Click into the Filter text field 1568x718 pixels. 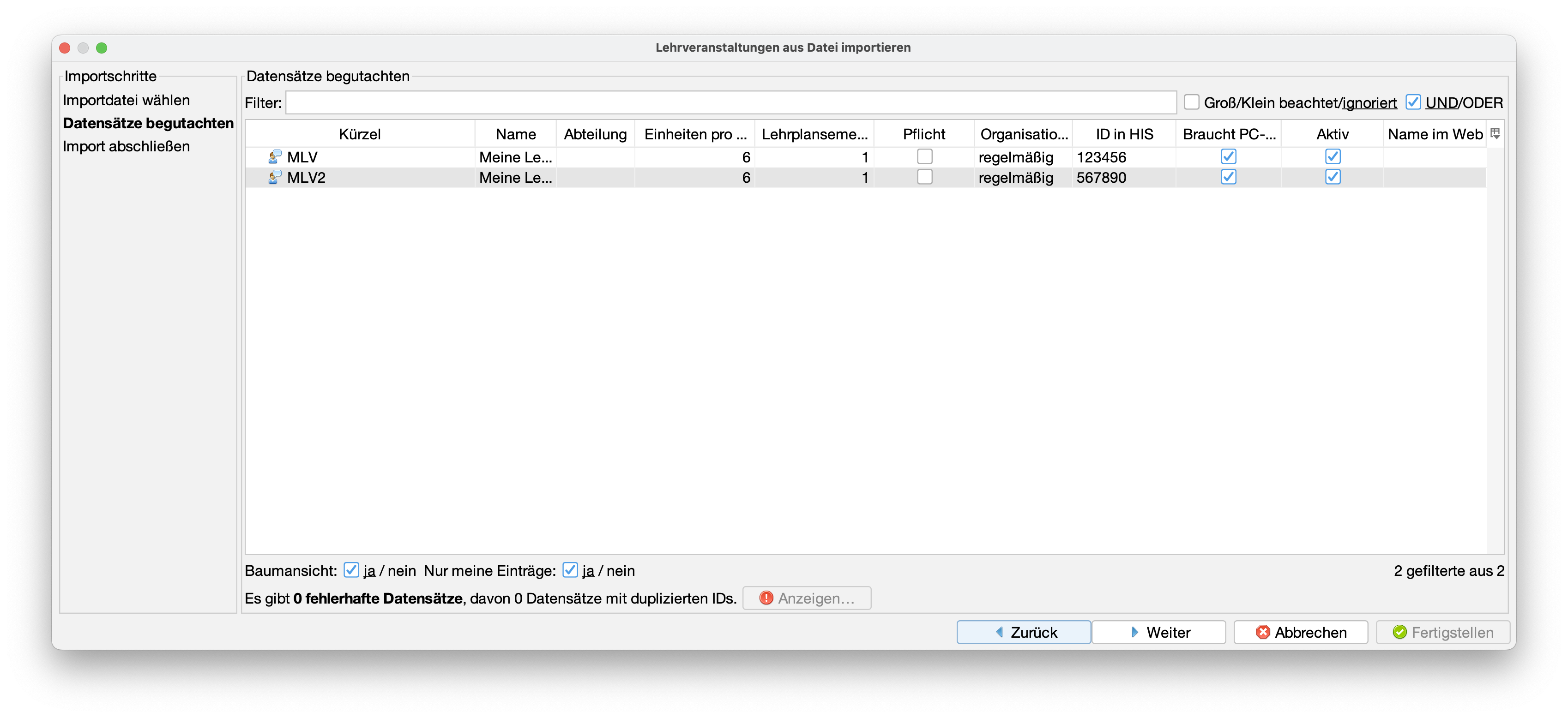coord(730,102)
